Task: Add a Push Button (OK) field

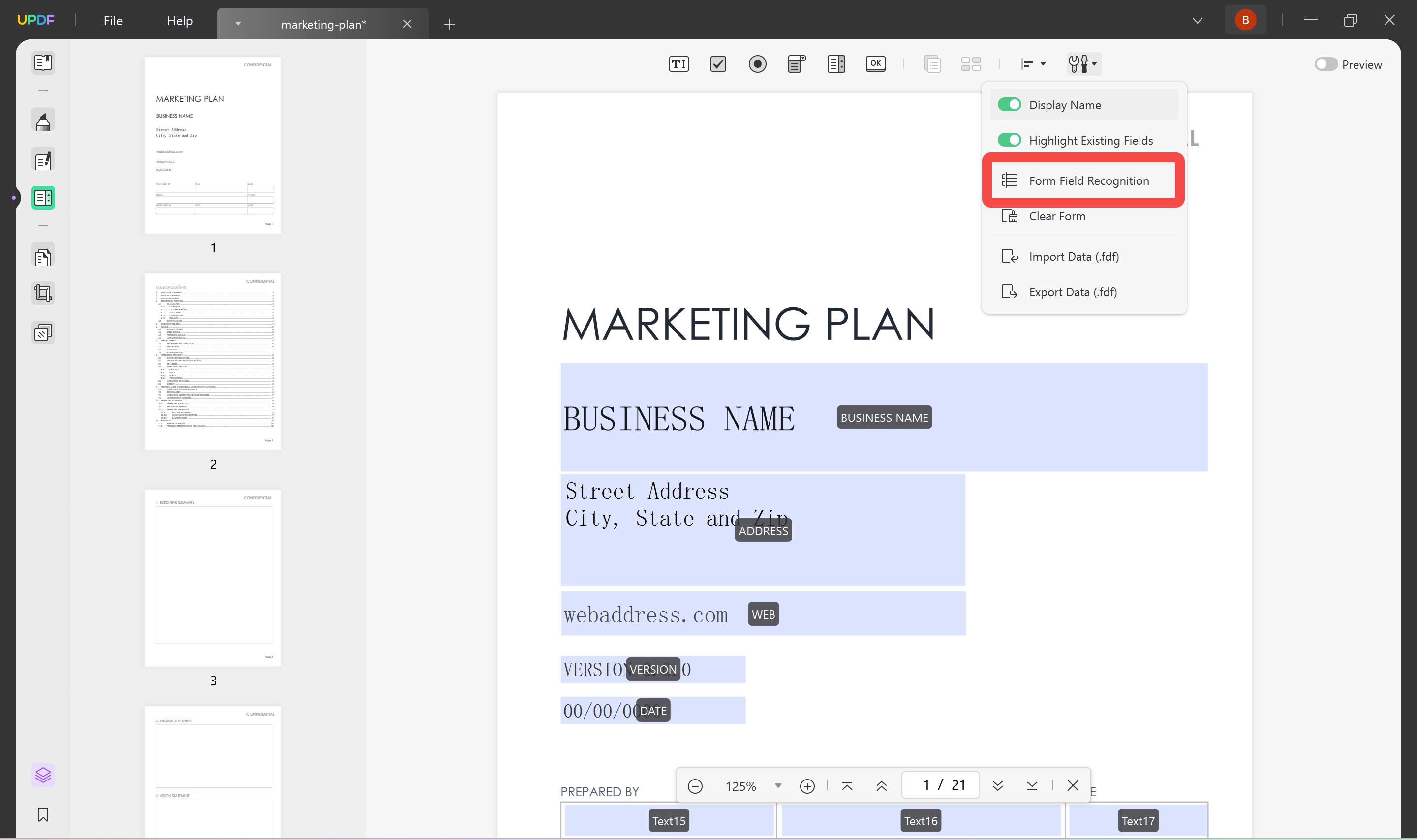Action: 875,63
